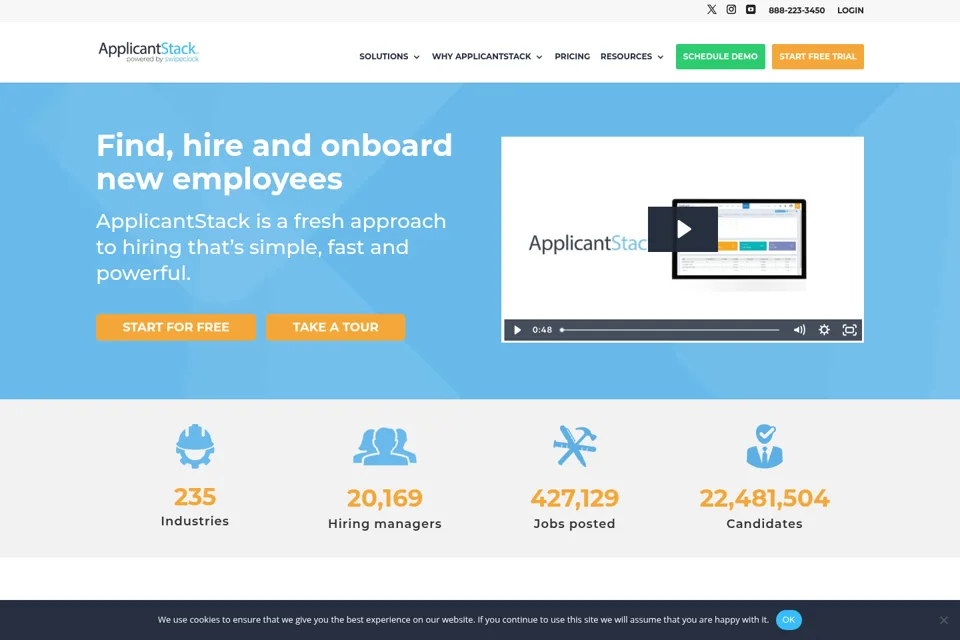Screen dimensions: 960x640
Task: Open the X (Twitter) social link
Action: coord(711,10)
